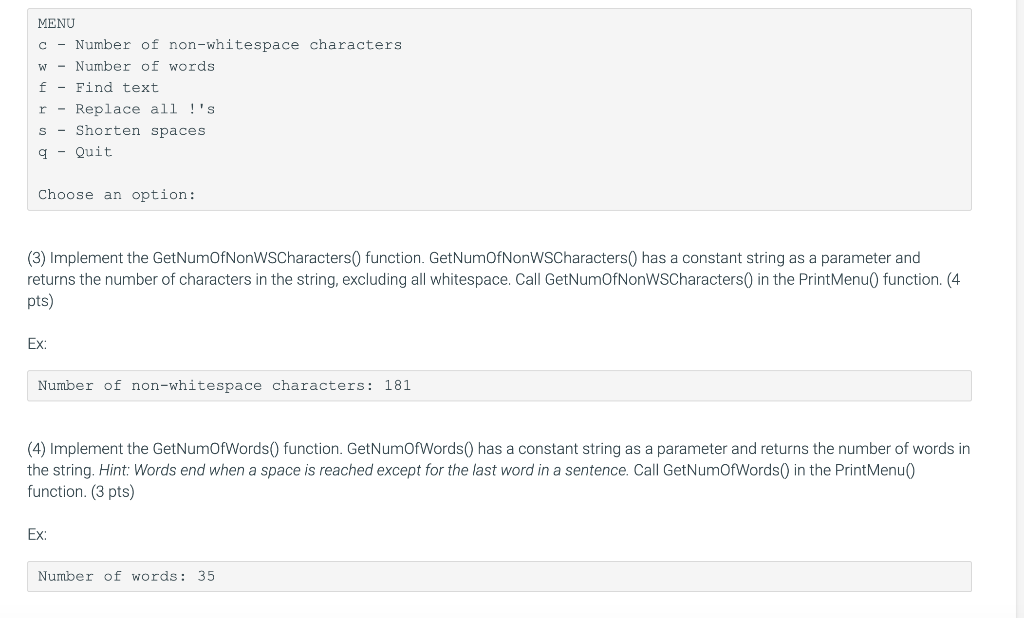Viewport: 1024px width, 618px height.
Task: Click the 'q - Quit' line
Action: click(75, 152)
